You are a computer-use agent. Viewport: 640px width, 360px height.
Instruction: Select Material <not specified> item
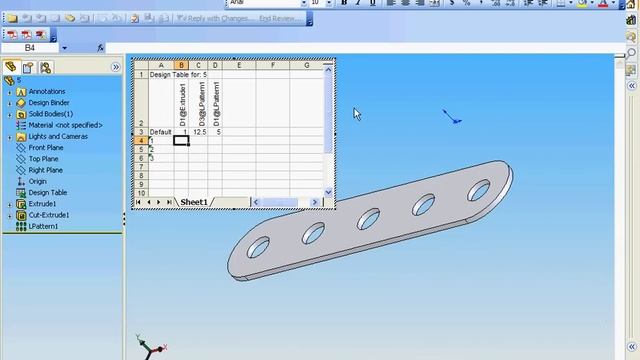(x=65, y=125)
